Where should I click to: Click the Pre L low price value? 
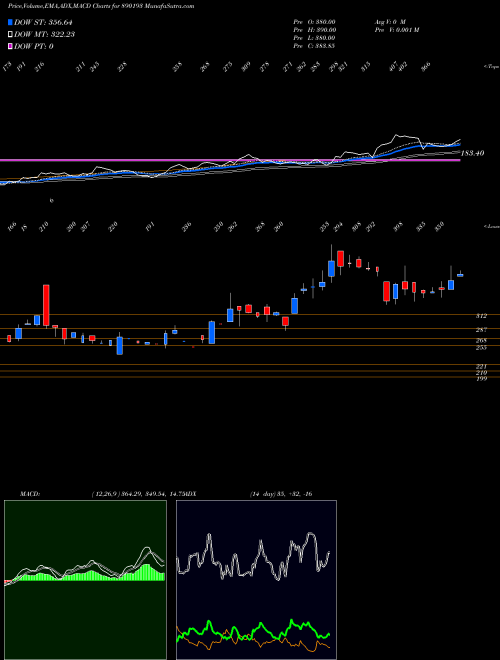[x=315, y=37]
